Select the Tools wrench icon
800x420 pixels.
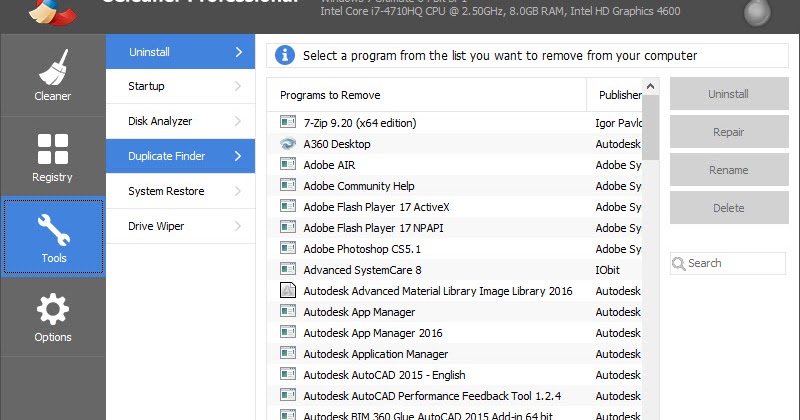pyautogui.click(x=54, y=230)
